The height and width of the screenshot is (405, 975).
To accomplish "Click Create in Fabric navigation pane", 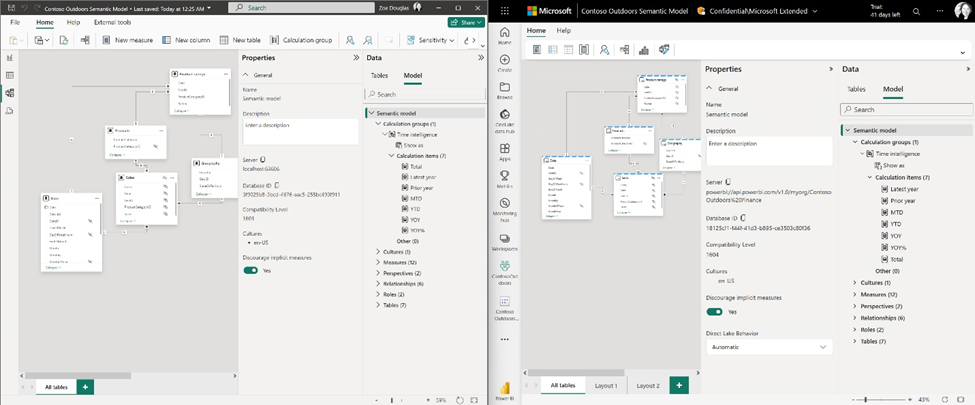I will pos(504,63).
